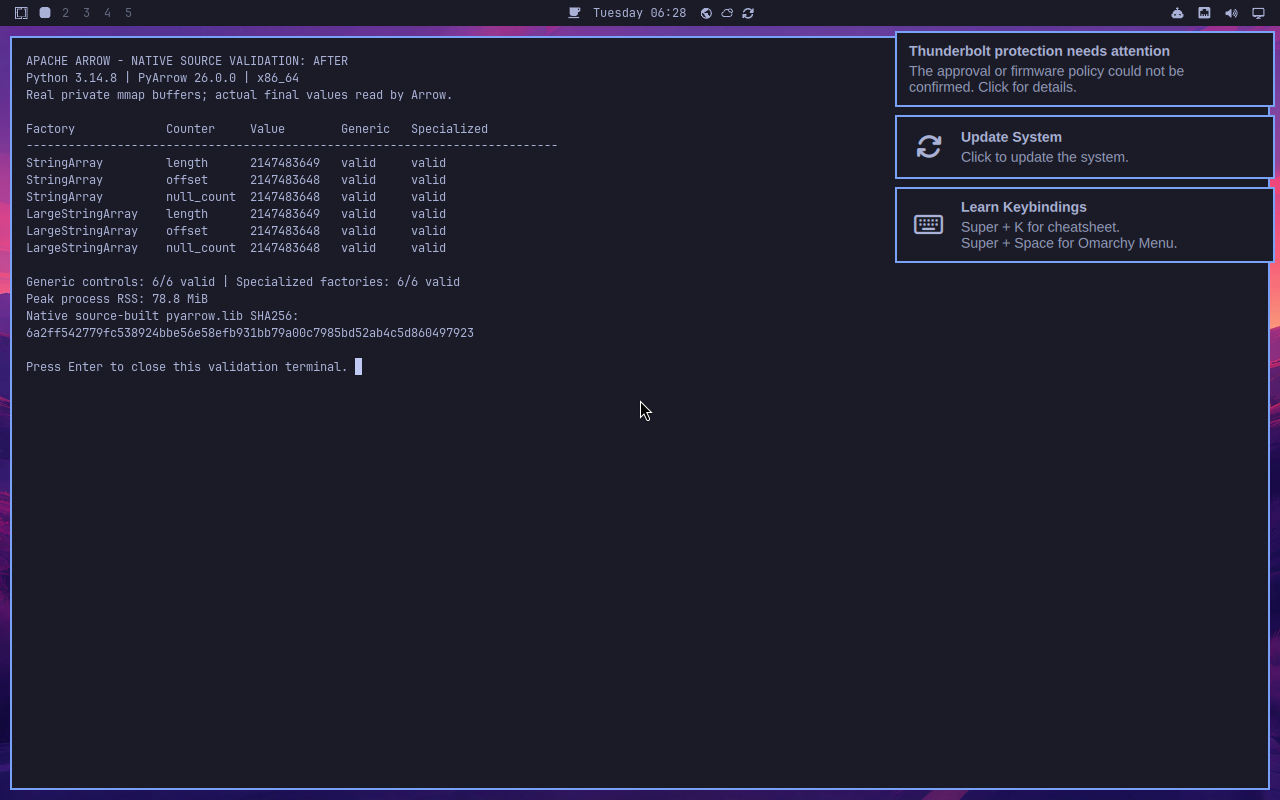The height and width of the screenshot is (800, 1280).
Task: Click 'Real private mmap buffers' description line
Action: point(239,95)
